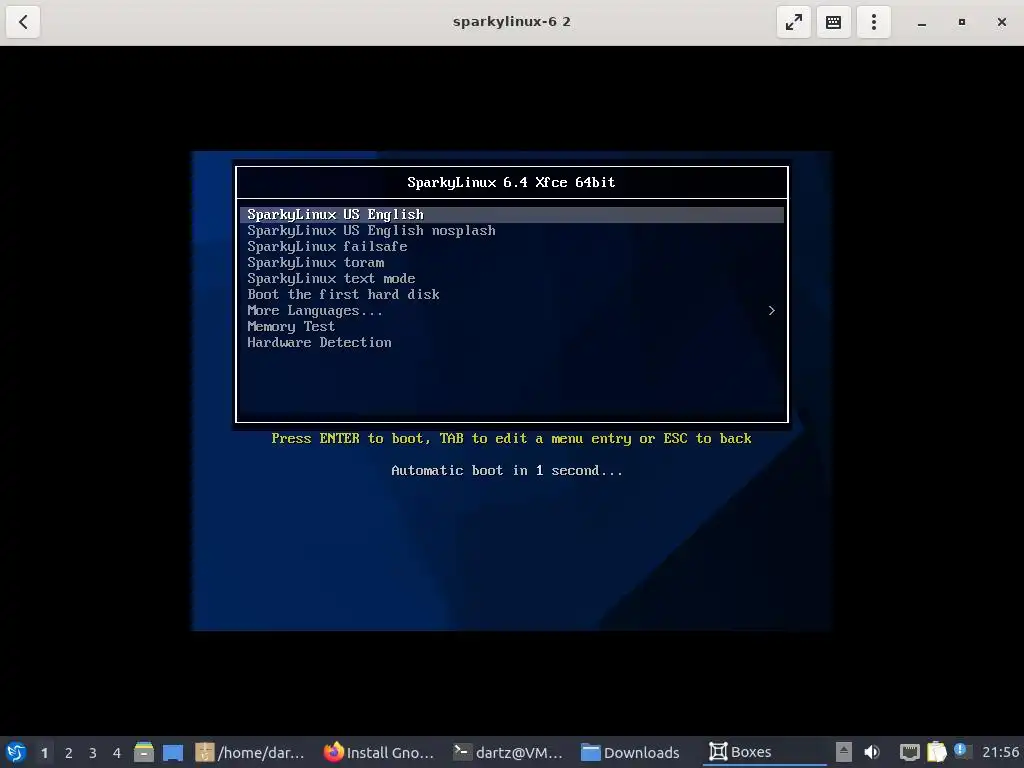Expand the More Languages submenu arrow

tap(771, 311)
